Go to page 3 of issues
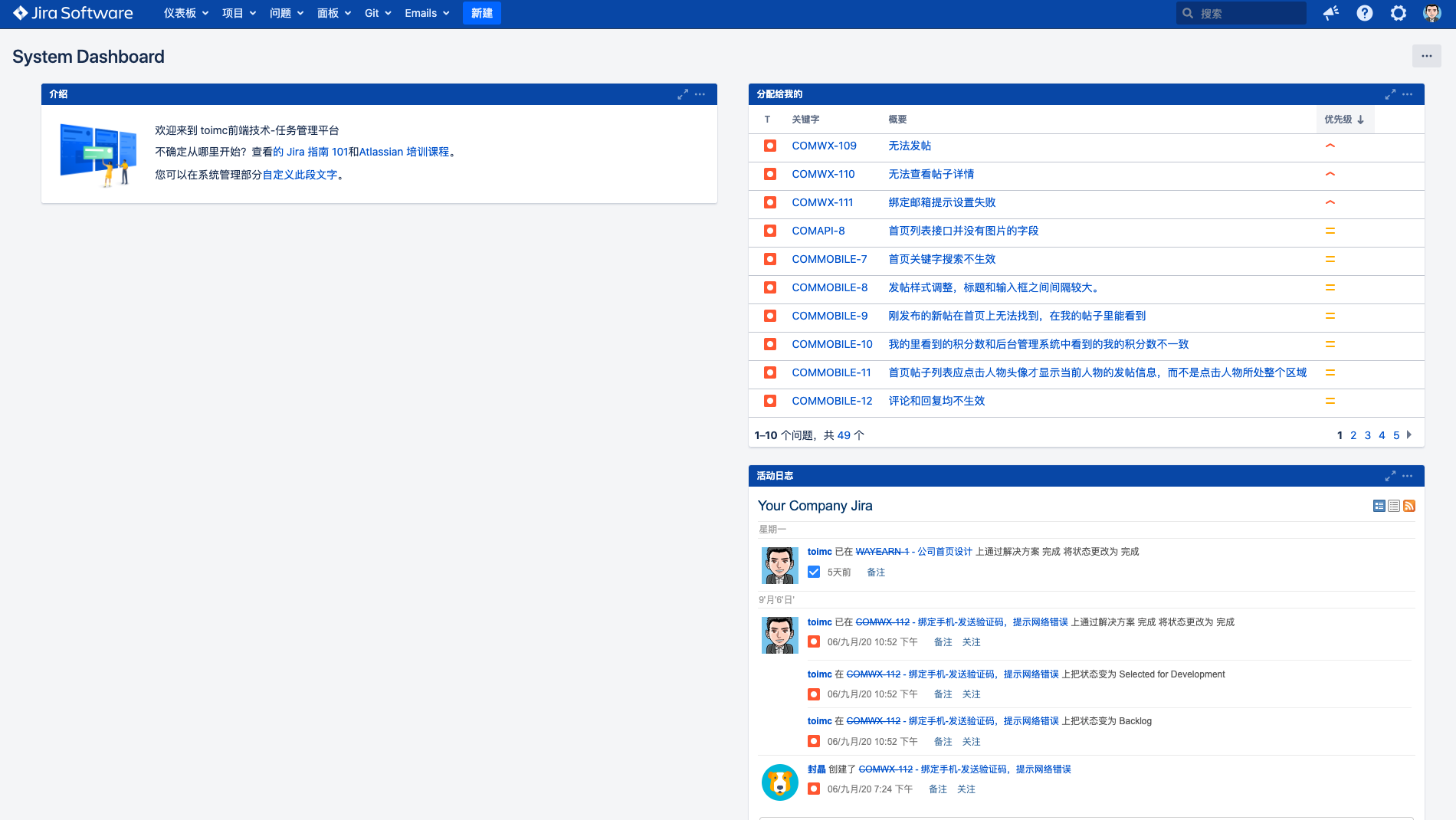Image resolution: width=1456 pixels, height=820 pixels. tap(1368, 435)
